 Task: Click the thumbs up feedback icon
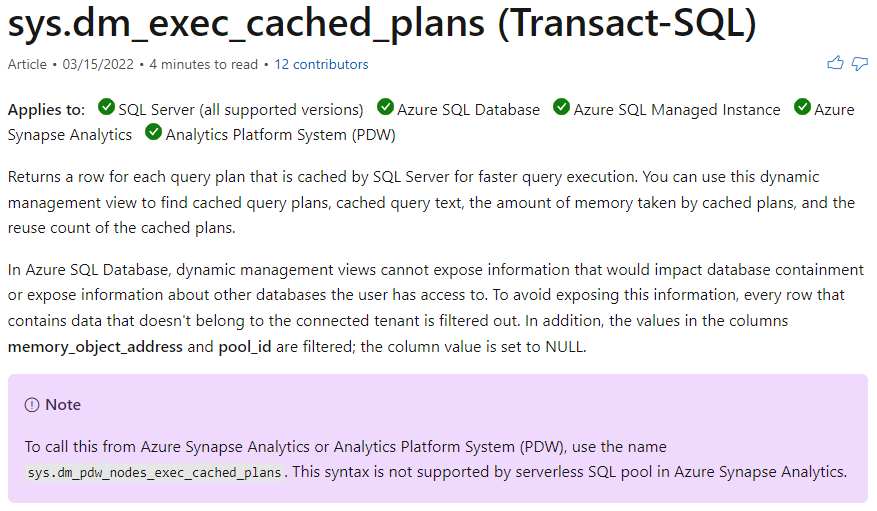835,64
